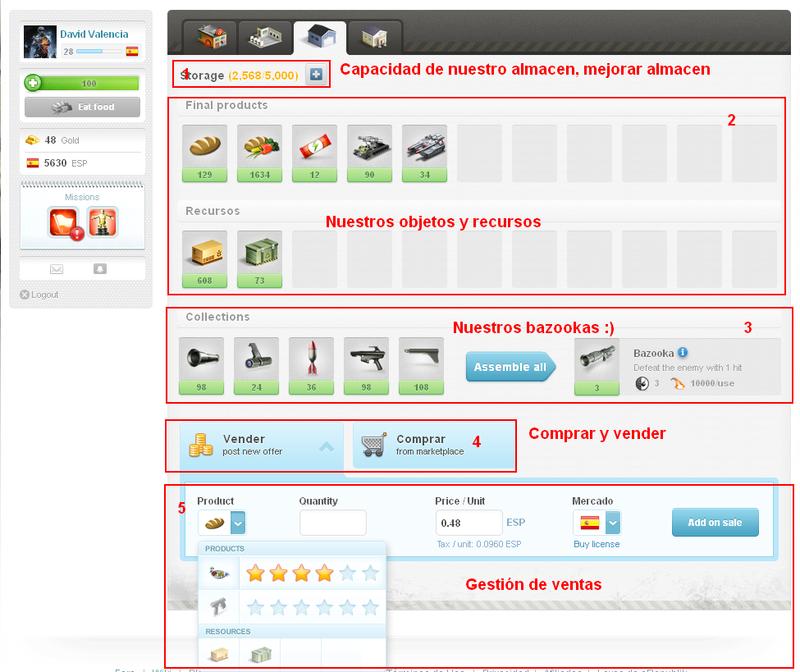The height and width of the screenshot is (672, 800).
Task: Collapse the Vender post new offer panel
Action: tap(325, 447)
